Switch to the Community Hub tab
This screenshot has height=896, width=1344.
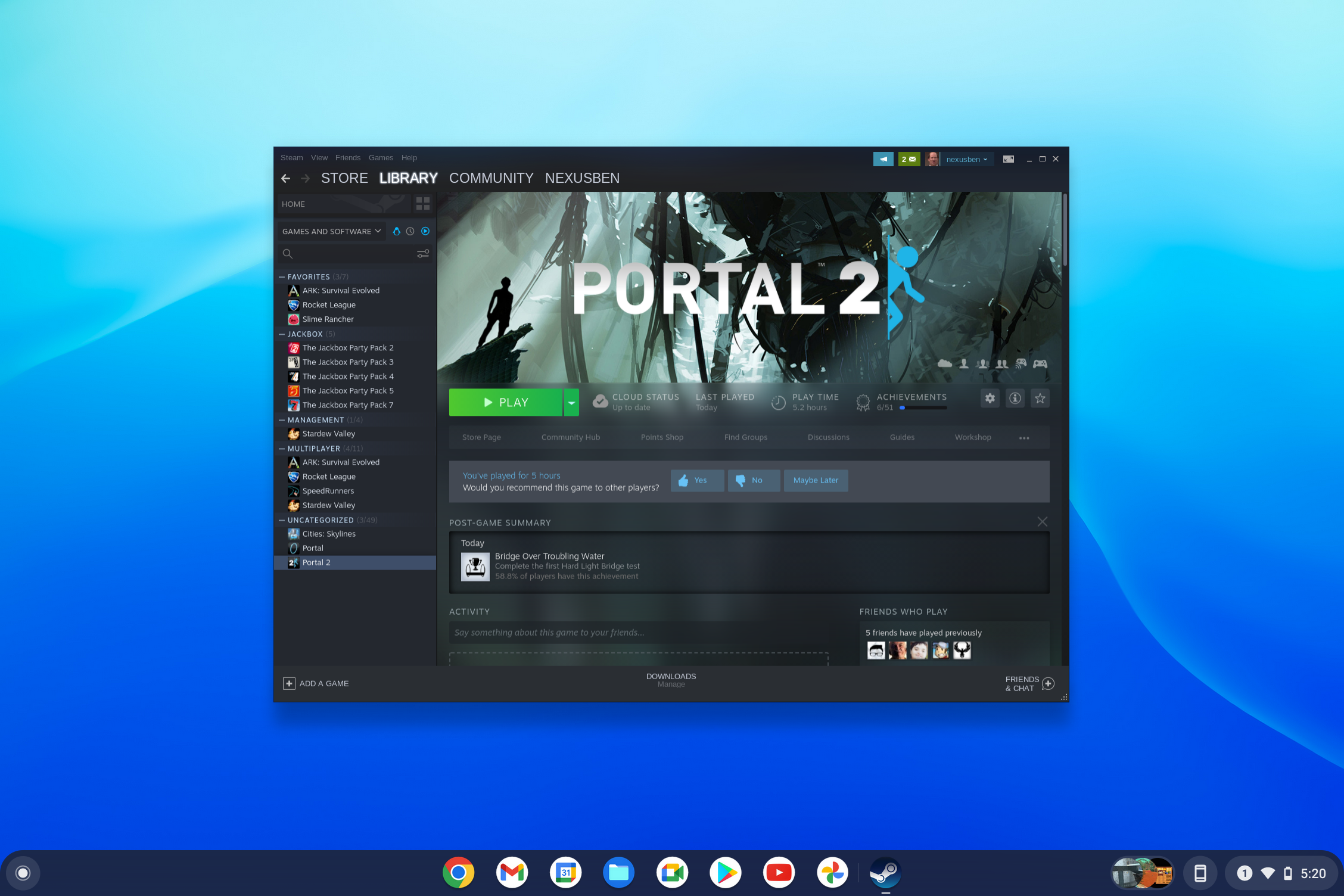pos(570,437)
